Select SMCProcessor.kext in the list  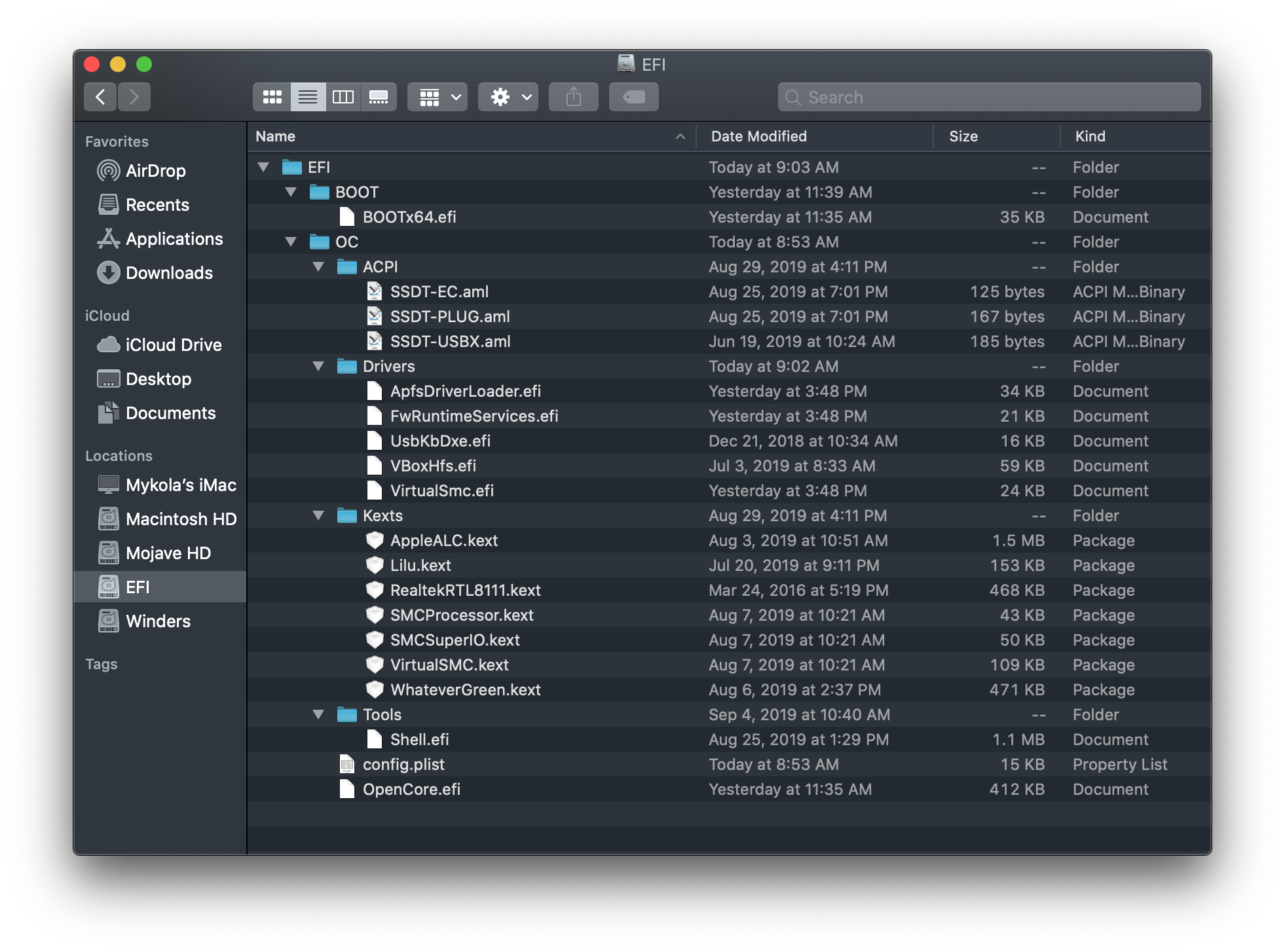[x=729, y=615]
